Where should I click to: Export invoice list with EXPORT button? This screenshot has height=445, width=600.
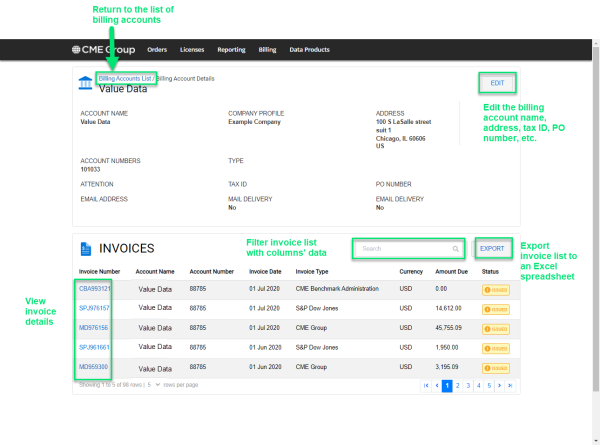pyautogui.click(x=492, y=248)
